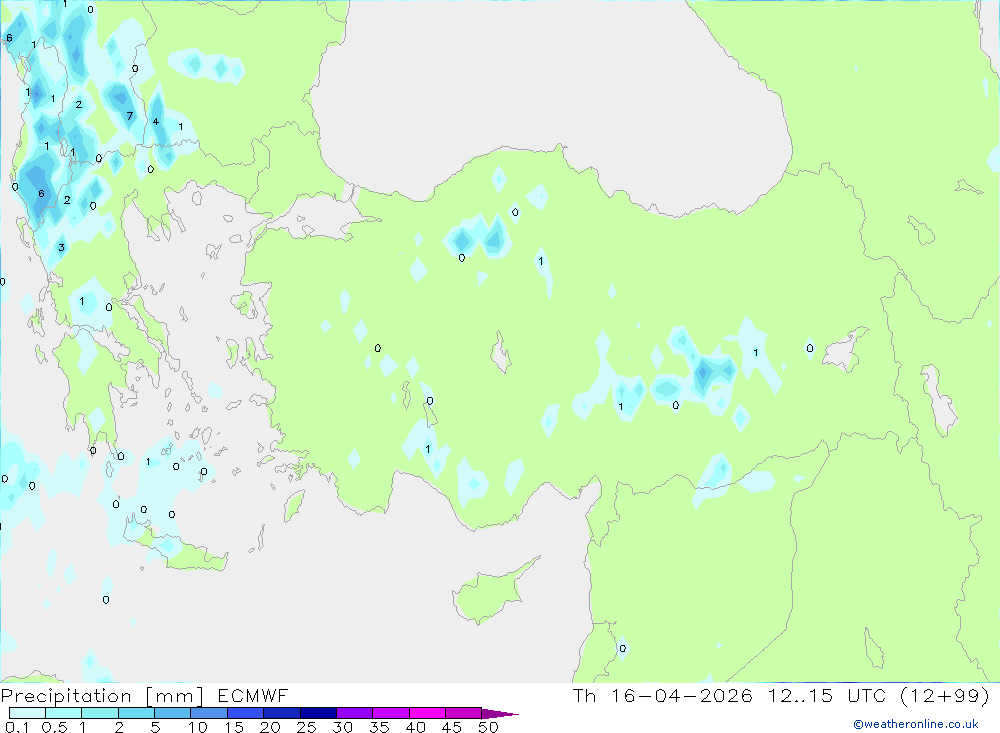
Task: Select the 45–50 mm legend color swatch
Action: pos(464,713)
